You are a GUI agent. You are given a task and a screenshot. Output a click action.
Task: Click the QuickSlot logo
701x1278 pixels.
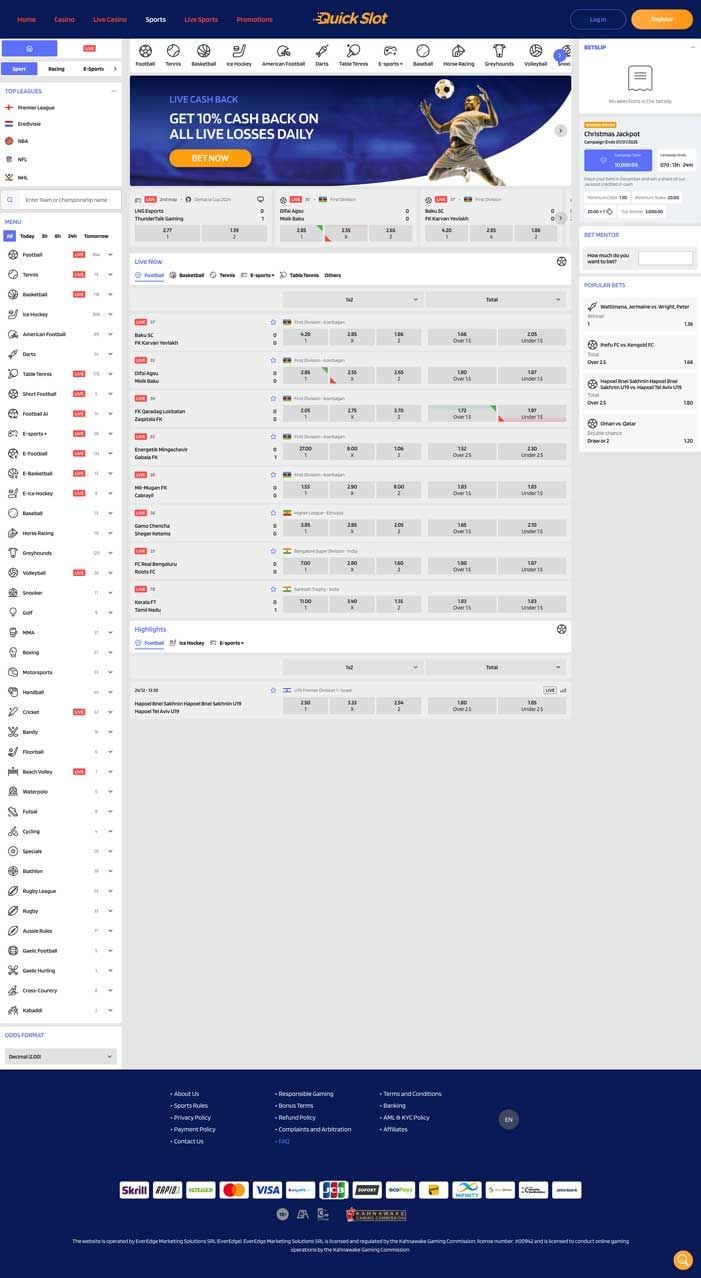[x=350, y=18]
